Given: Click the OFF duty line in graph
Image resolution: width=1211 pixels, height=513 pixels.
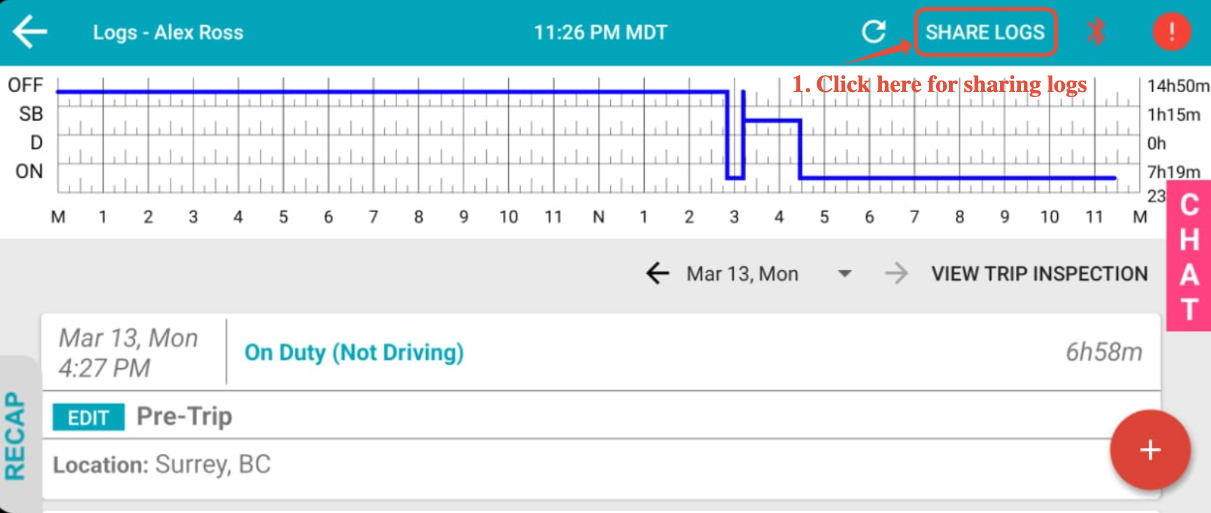Looking at the screenshot, I should [x=391, y=92].
